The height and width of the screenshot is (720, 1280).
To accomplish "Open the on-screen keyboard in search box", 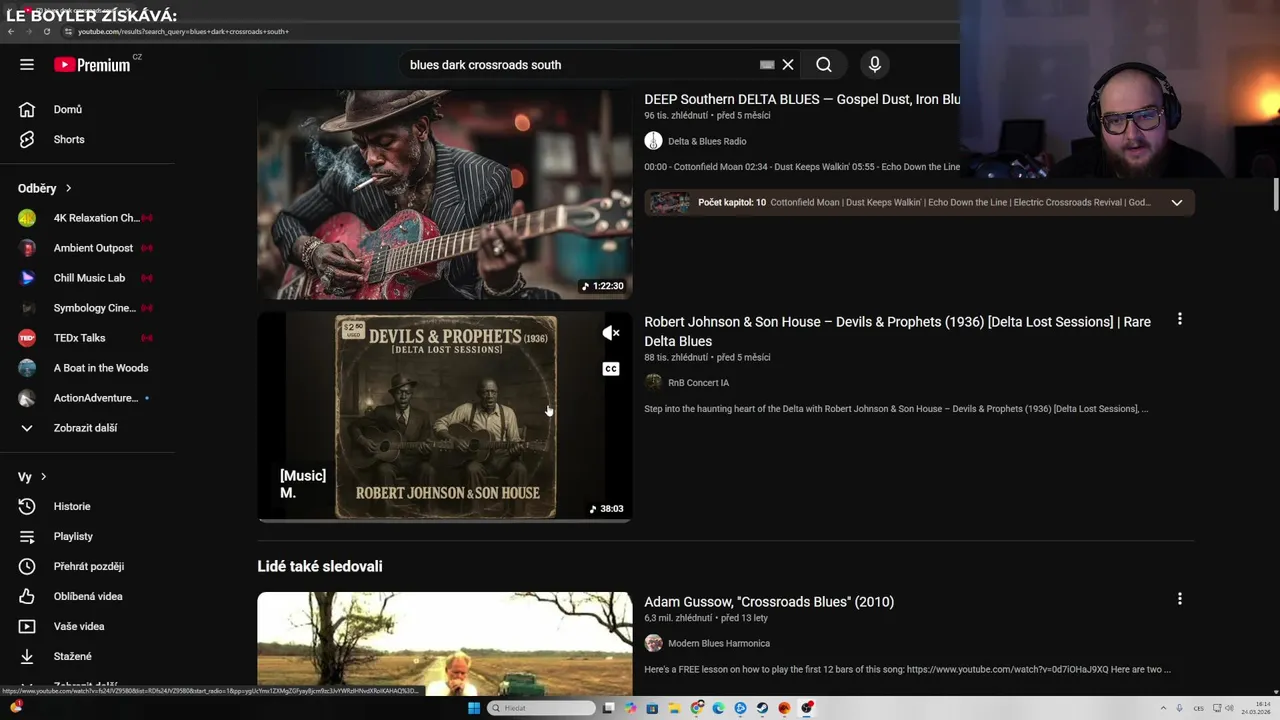I will 767,64.
